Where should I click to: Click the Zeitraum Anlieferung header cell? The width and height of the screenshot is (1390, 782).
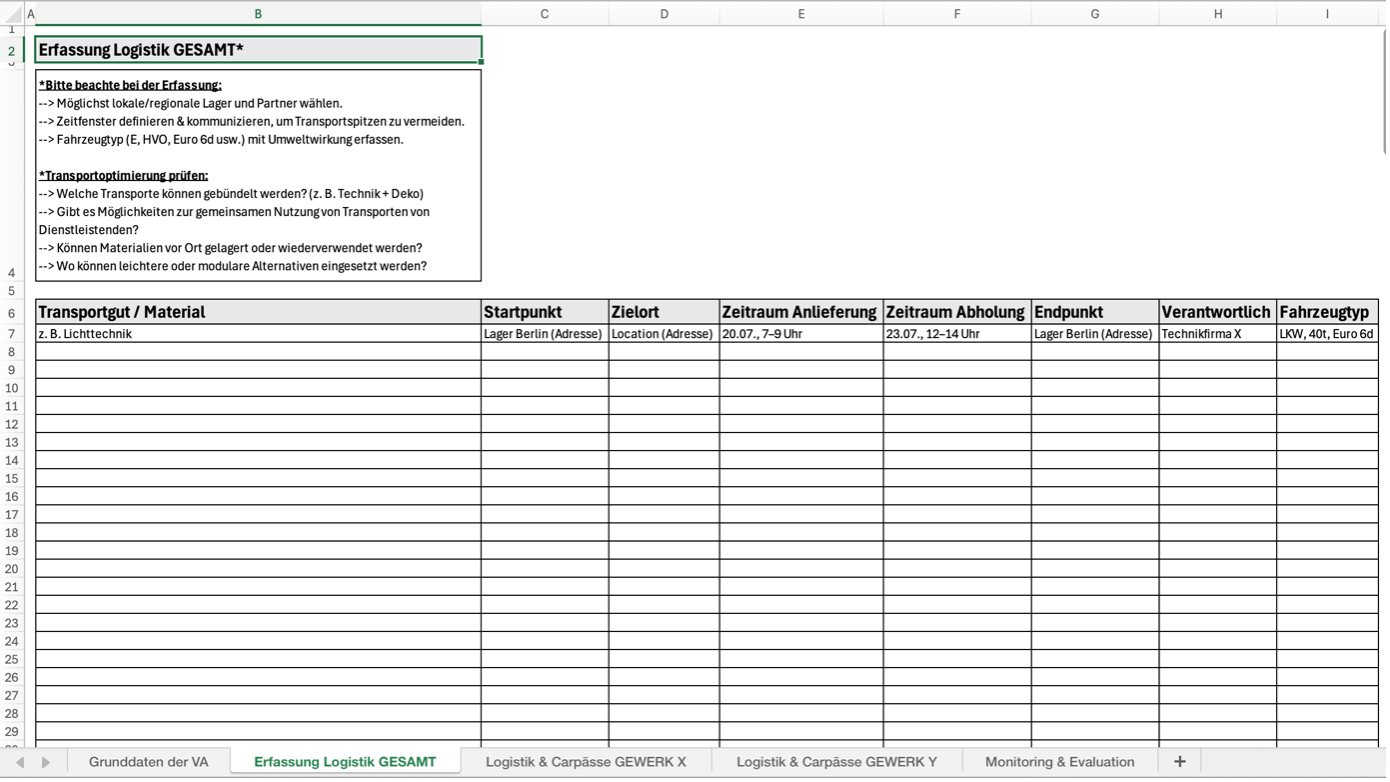[x=801, y=312]
